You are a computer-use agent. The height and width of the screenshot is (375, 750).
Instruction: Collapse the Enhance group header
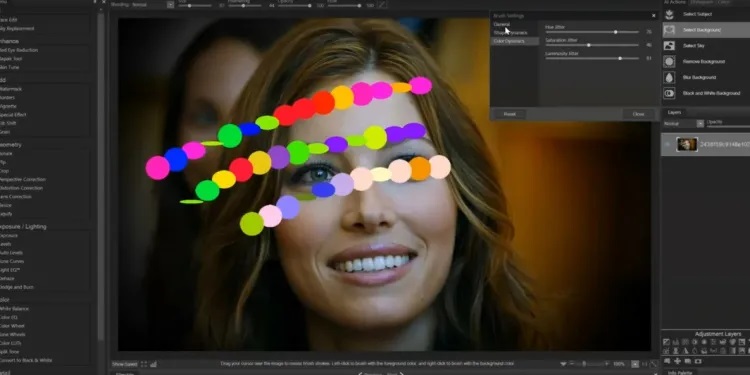[x=10, y=41]
